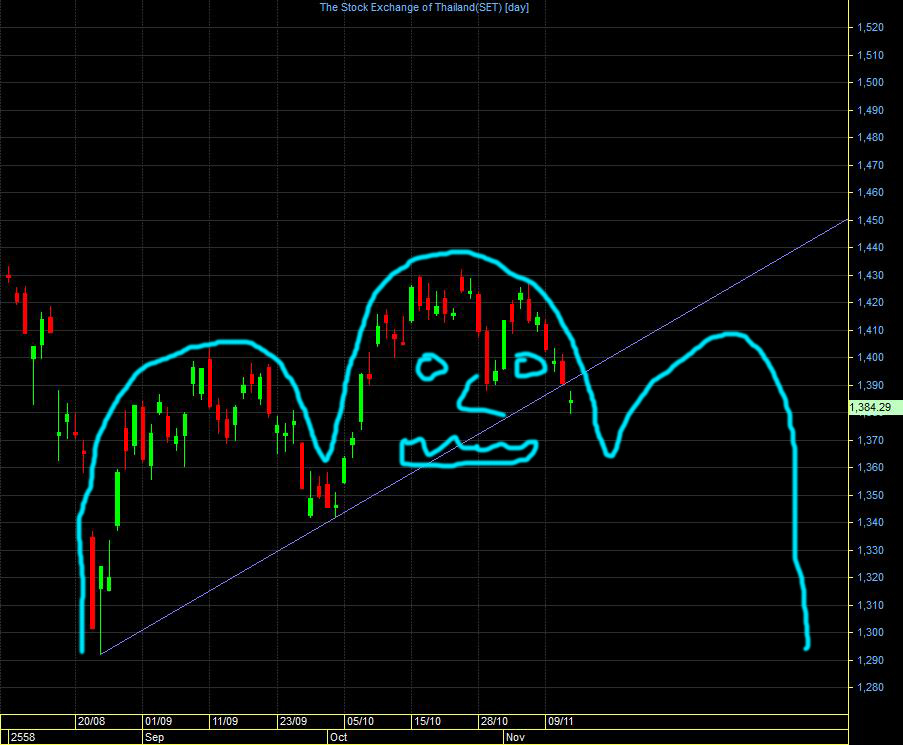Click the 01/09 date label
The image size is (903, 745).
[158, 721]
